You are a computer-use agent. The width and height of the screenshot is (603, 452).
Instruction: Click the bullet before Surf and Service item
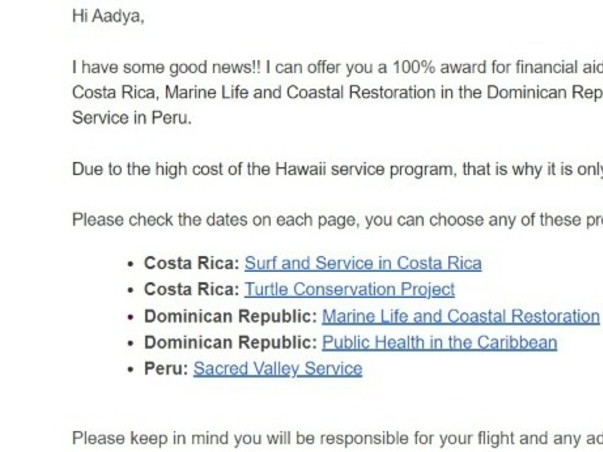pos(131,264)
